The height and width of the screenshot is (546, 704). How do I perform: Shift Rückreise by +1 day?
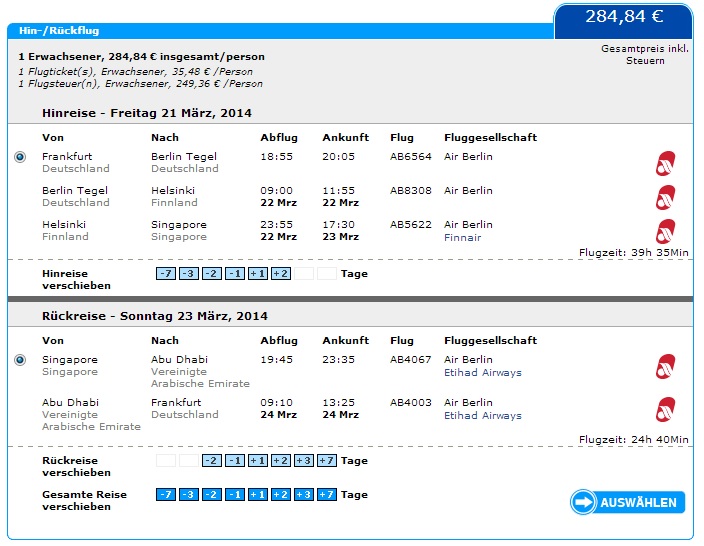[258, 460]
